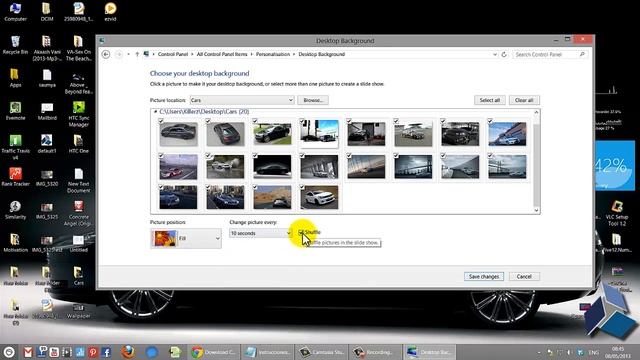
Task: Launch the ezvid desktop shortcut
Action: click(x=110, y=12)
